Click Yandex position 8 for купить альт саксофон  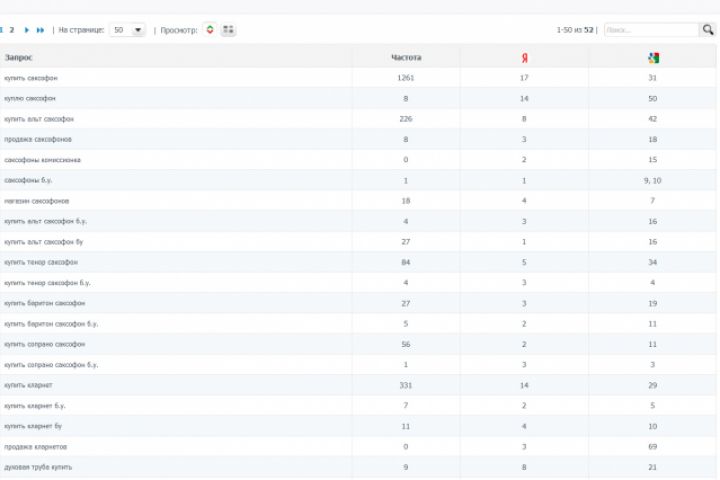click(524, 119)
